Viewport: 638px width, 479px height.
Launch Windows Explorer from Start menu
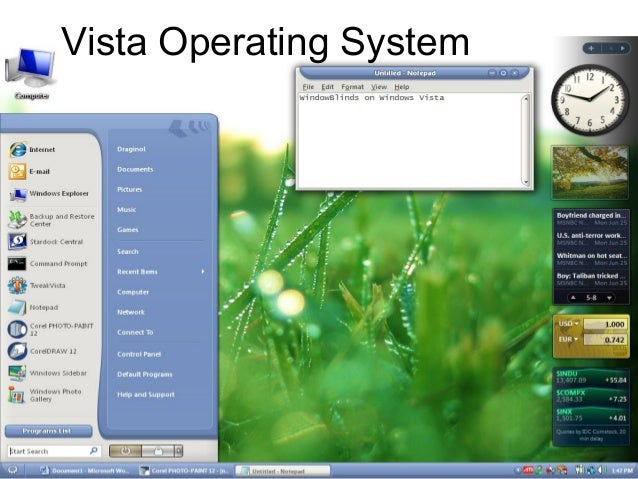pos(49,194)
